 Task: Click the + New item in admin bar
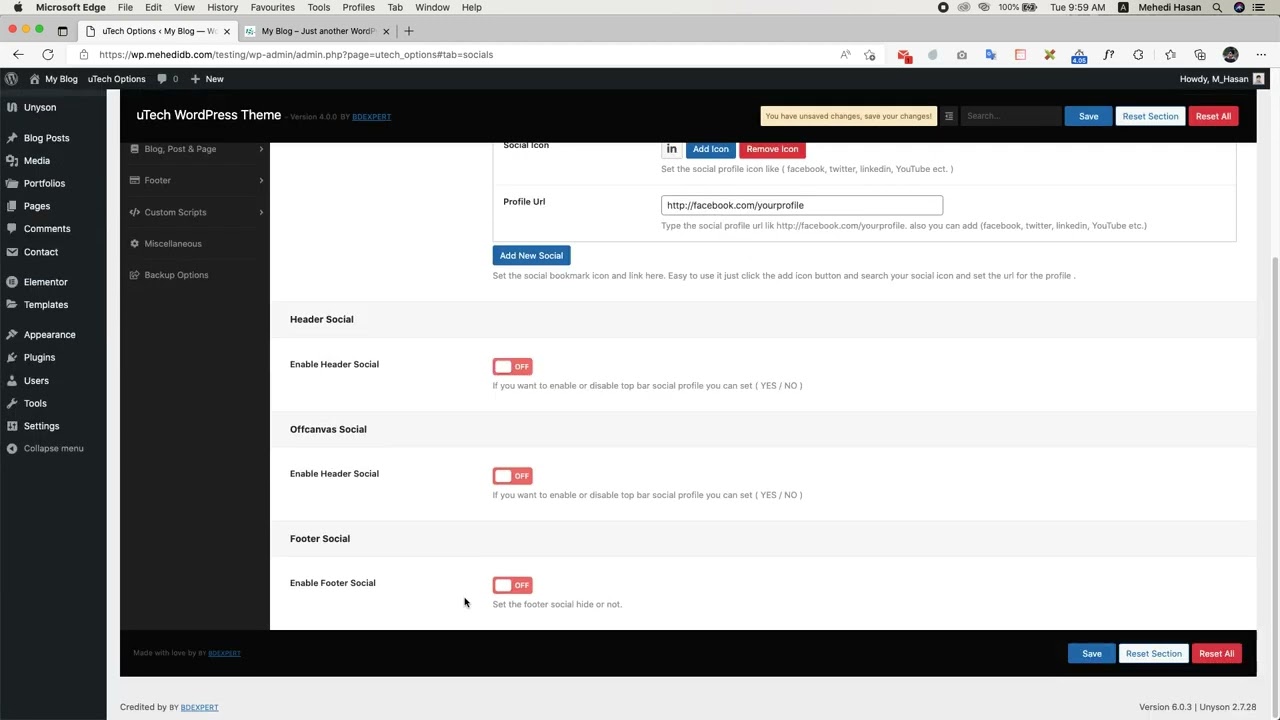pos(207,79)
